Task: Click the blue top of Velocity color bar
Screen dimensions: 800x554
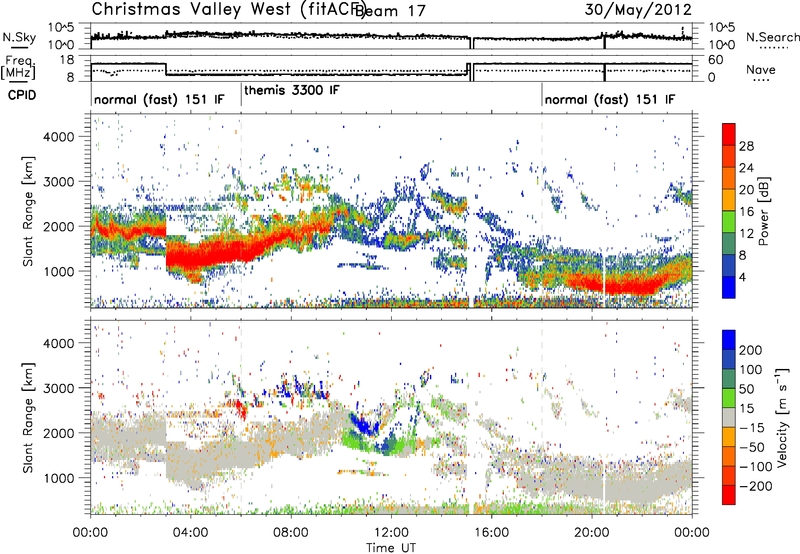Action: coord(729,339)
